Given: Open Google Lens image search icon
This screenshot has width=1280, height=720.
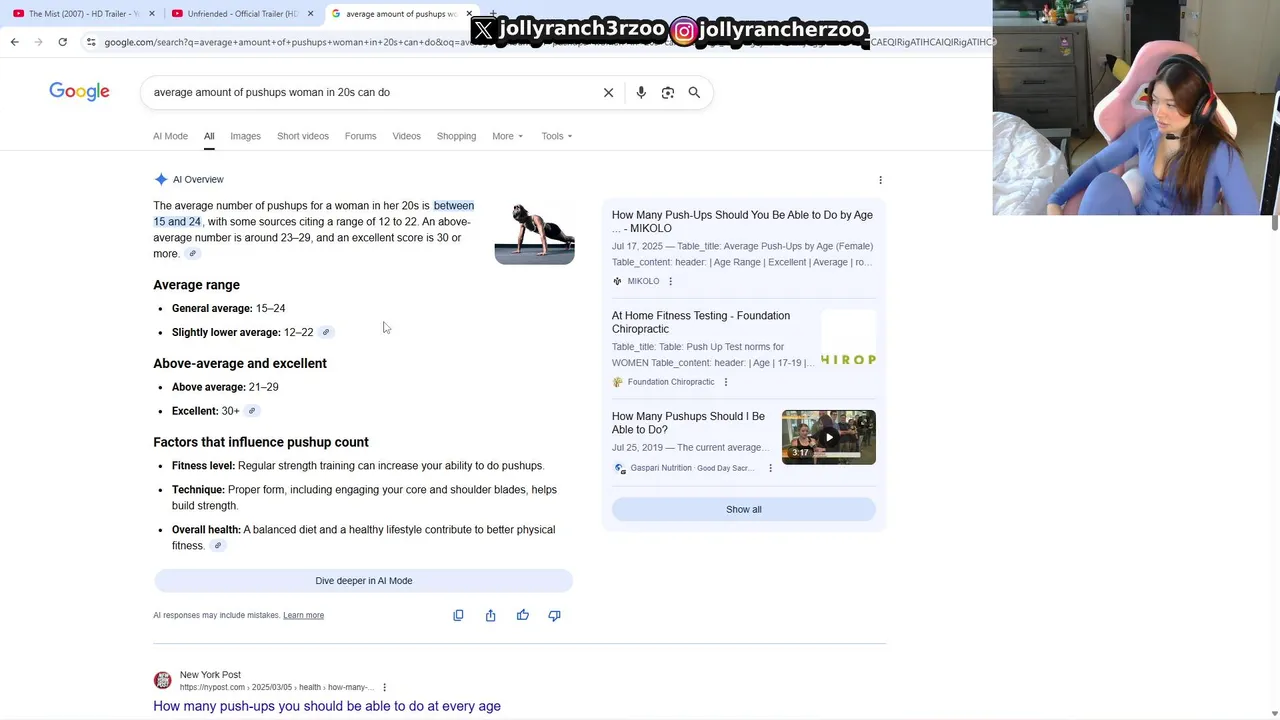Looking at the screenshot, I should tap(668, 92).
